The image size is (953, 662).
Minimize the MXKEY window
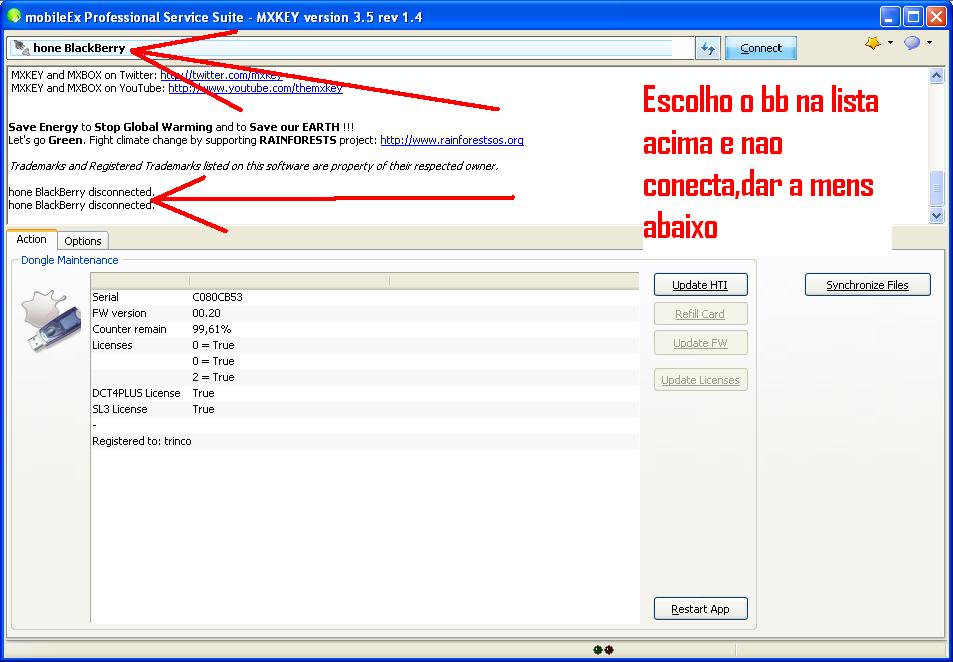[891, 16]
